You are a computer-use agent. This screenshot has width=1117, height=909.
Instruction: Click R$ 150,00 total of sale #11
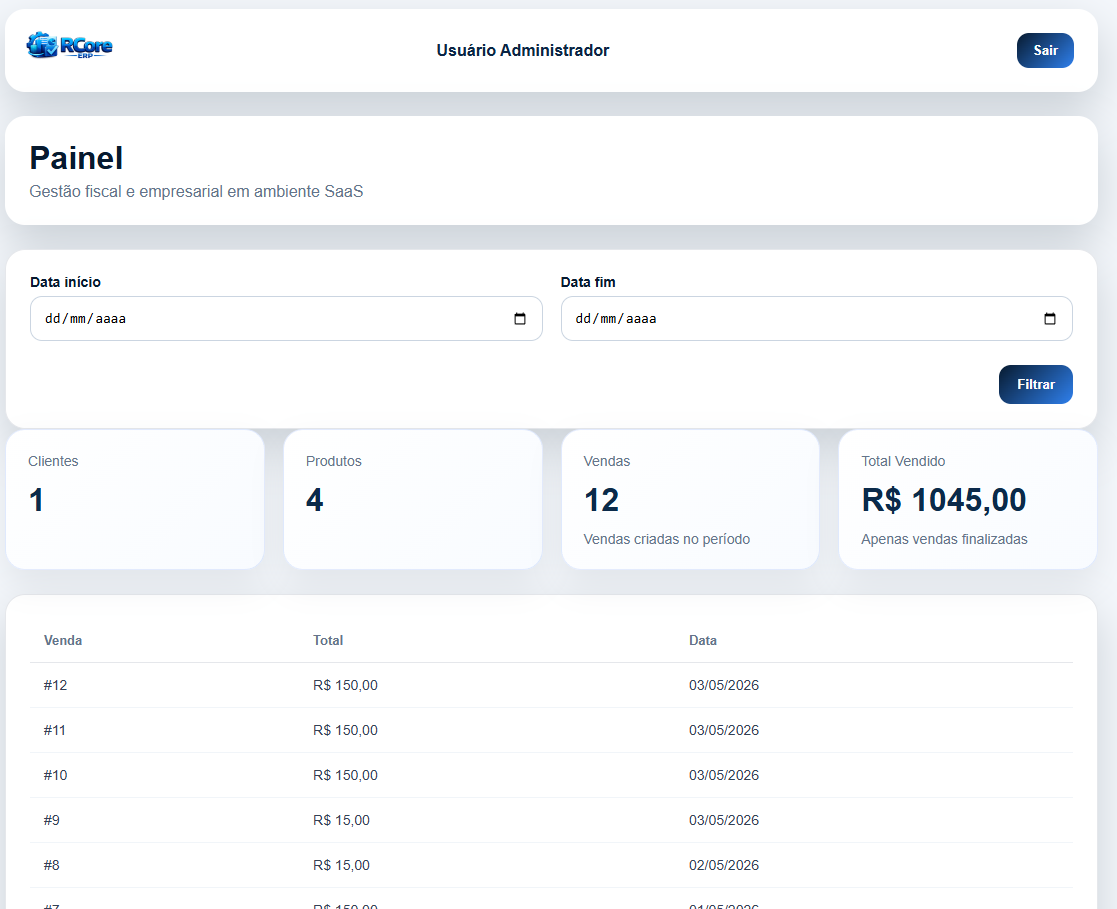click(346, 730)
